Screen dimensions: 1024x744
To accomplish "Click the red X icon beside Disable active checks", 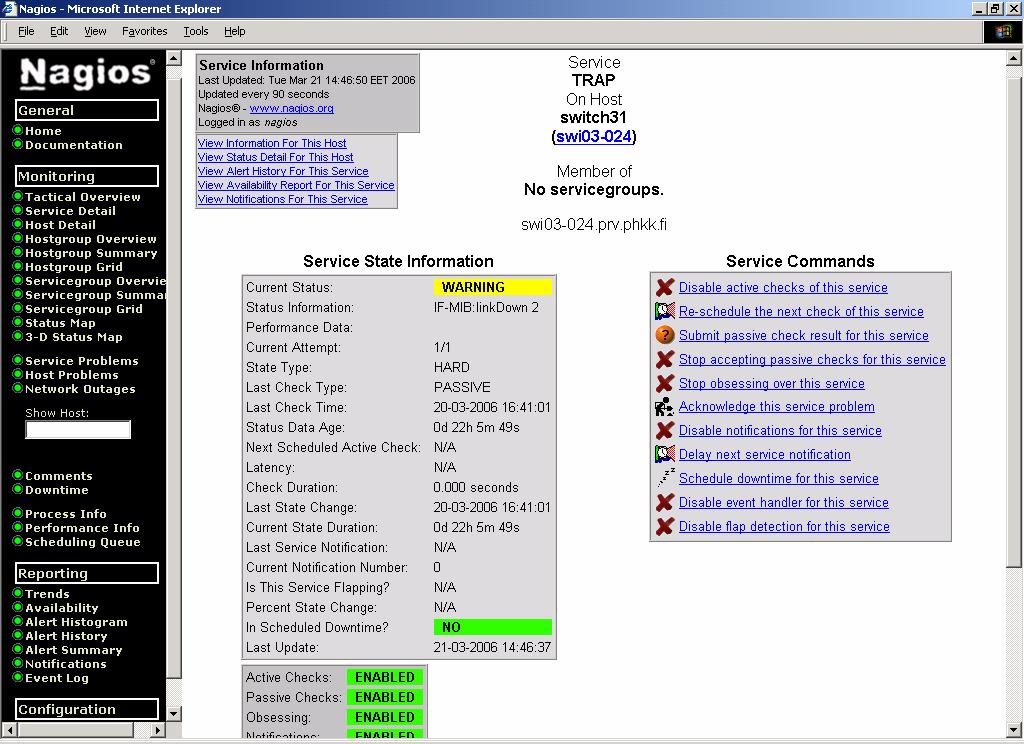I will tap(665, 287).
